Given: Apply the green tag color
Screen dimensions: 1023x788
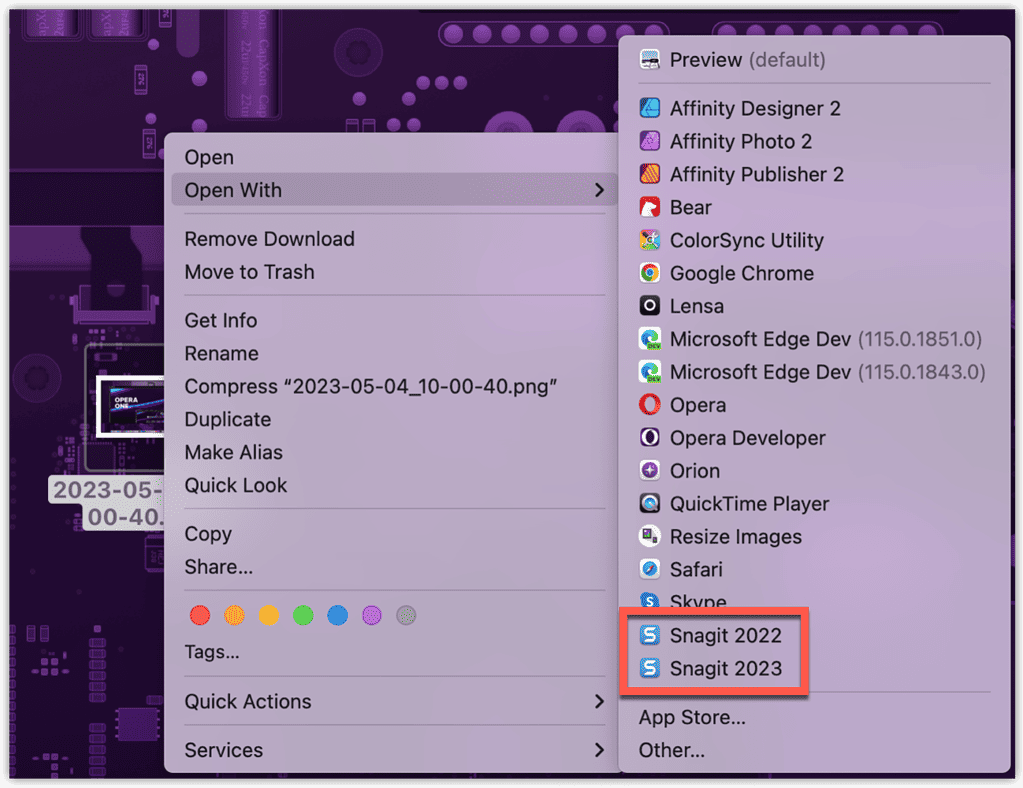Looking at the screenshot, I should (x=303, y=614).
